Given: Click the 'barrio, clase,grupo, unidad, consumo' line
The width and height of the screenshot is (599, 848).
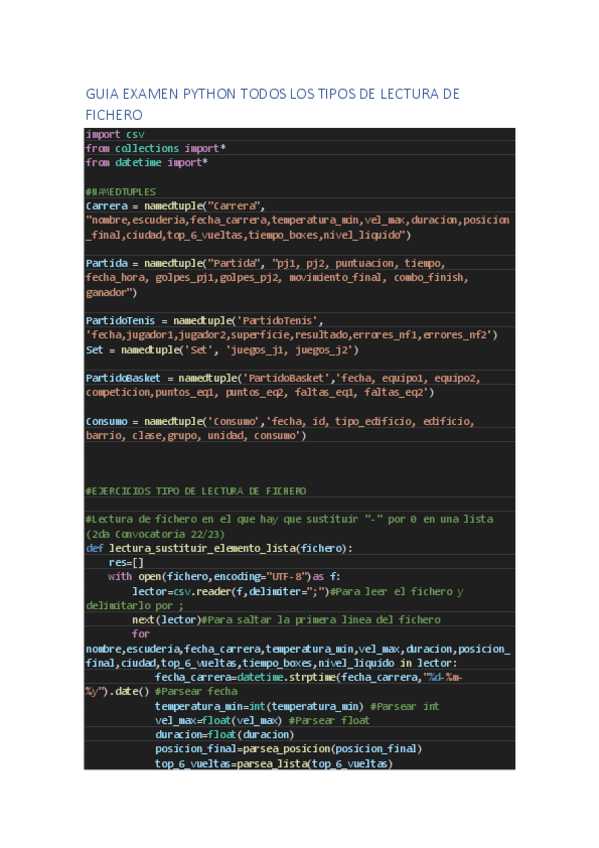Looking at the screenshot, I should point(196,435).
